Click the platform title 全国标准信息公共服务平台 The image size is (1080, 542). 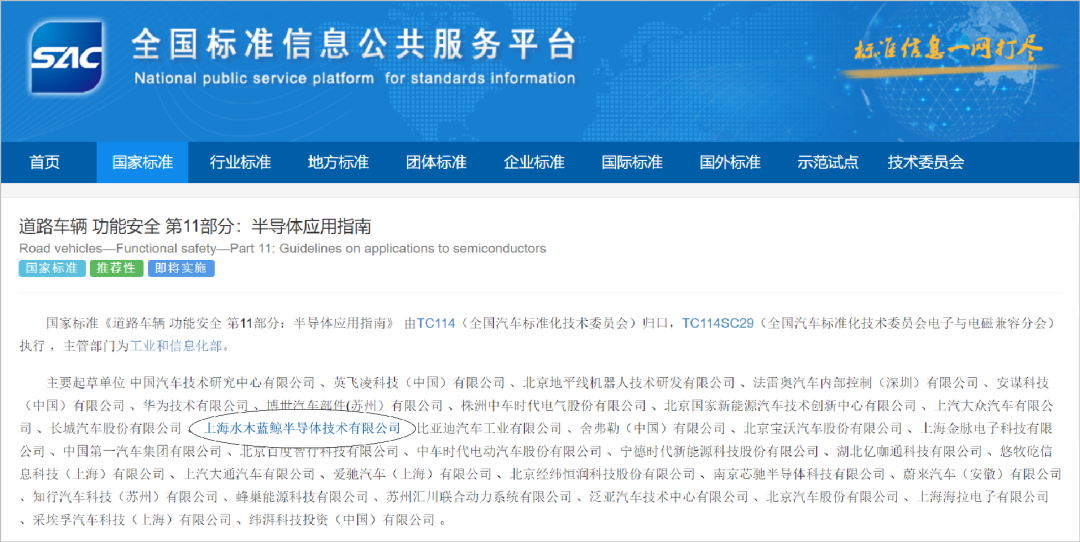pyautogui.click(x=353, y=45)
